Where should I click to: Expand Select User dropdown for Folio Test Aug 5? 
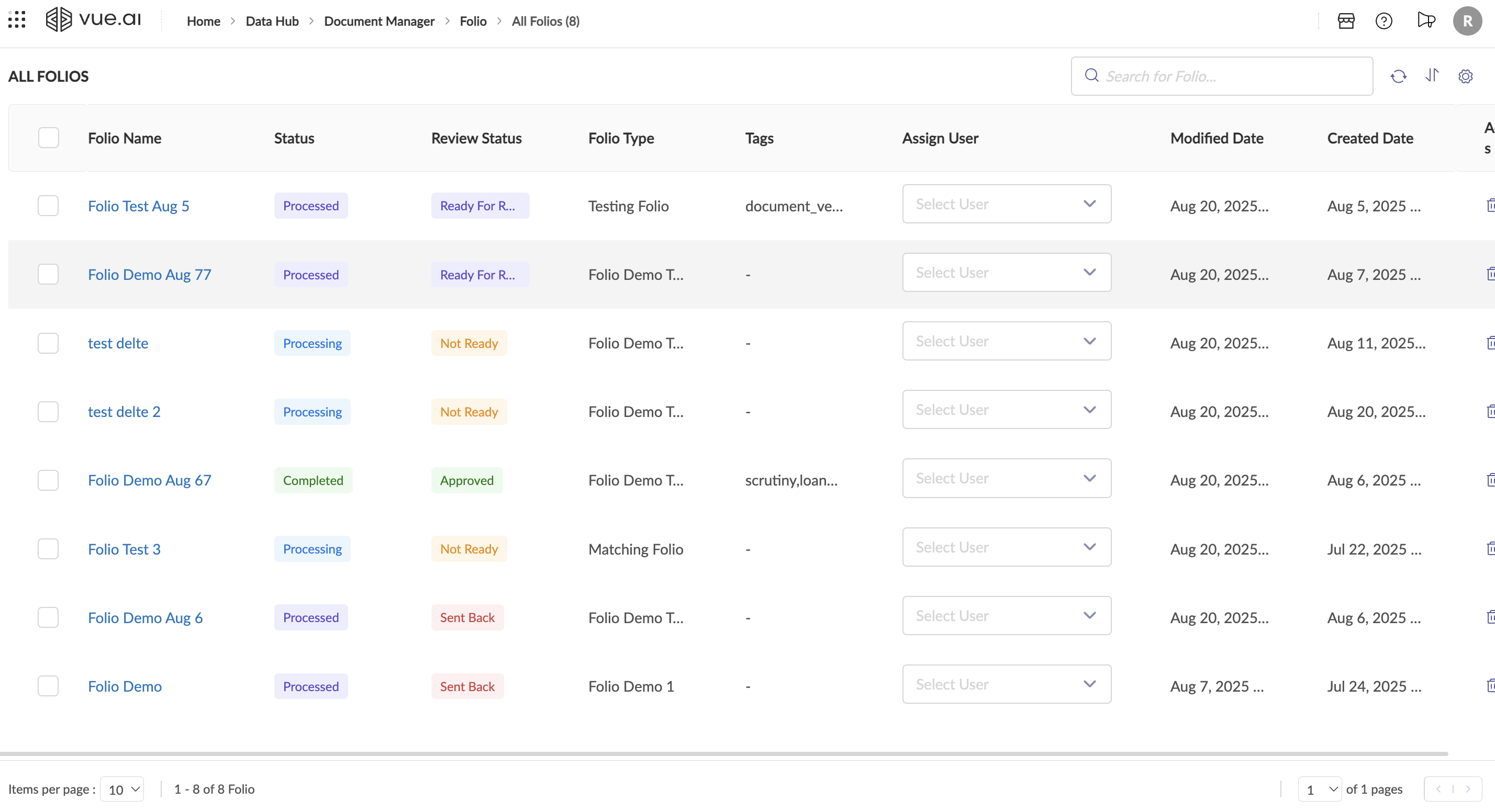(1006, 204)
